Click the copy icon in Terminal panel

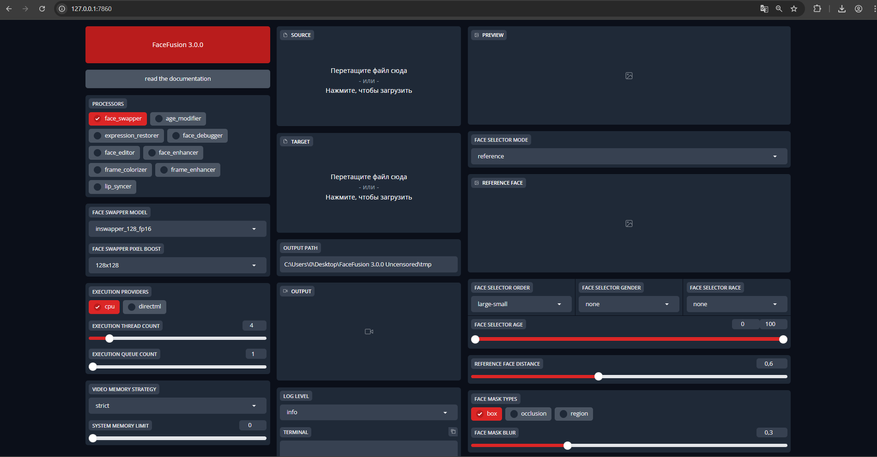tap(453, 432)
